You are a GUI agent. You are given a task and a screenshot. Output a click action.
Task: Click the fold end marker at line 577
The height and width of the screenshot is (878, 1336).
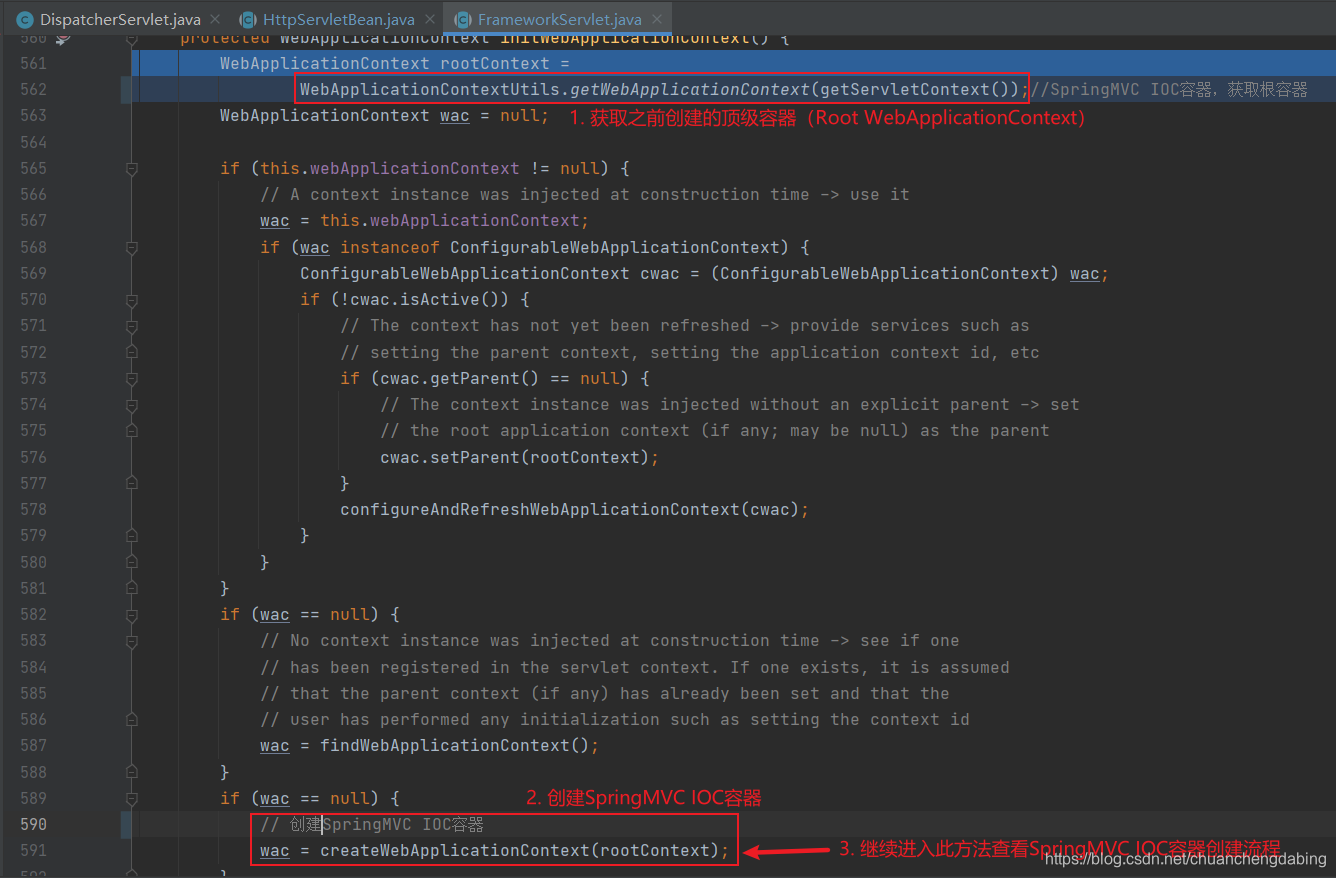coord(131,483)
